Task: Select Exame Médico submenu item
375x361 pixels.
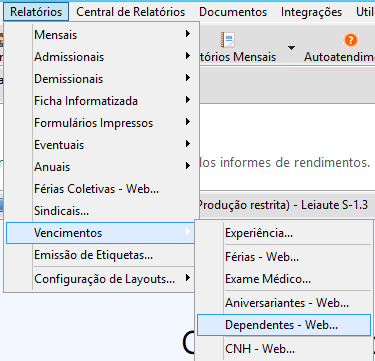Action: point(284,279)
